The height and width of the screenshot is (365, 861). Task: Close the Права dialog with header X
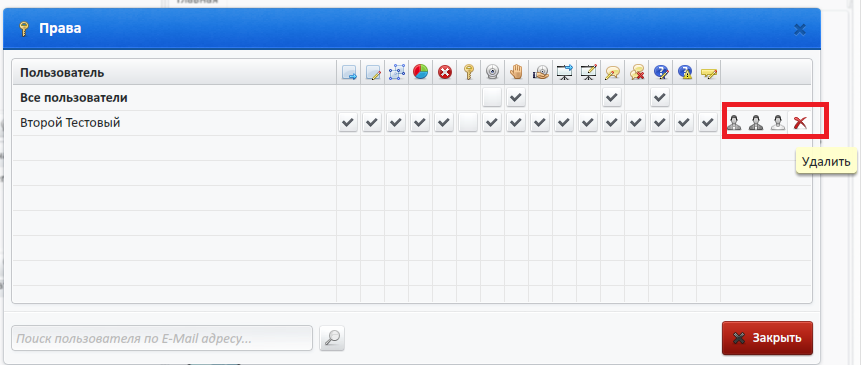(800, 29)
